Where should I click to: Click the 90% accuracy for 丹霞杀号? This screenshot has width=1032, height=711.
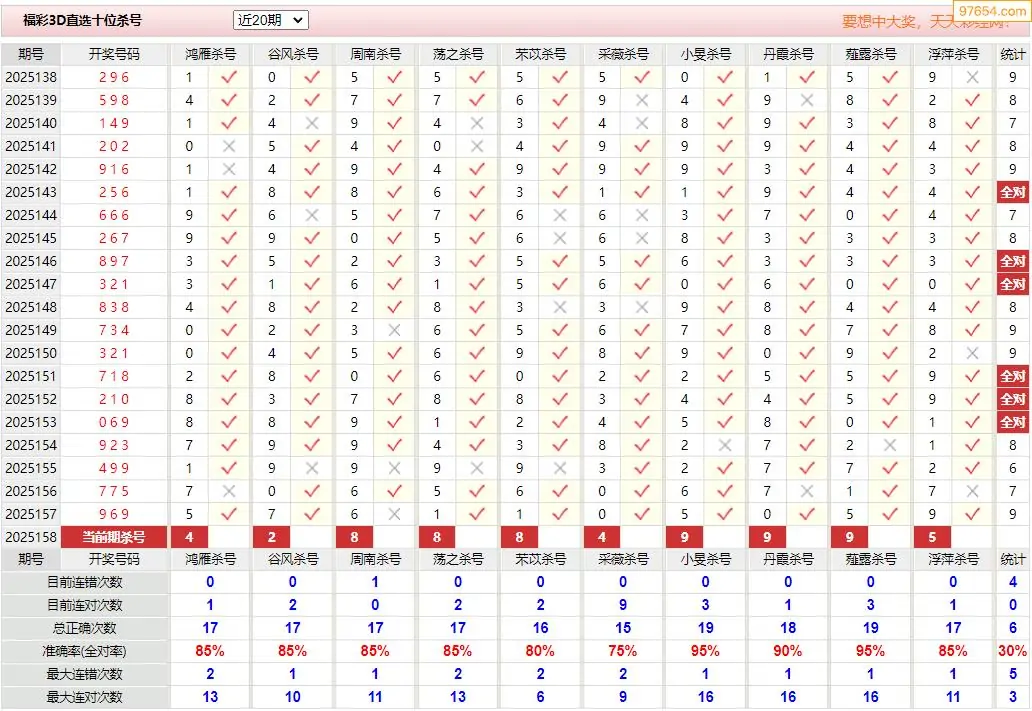788,651
